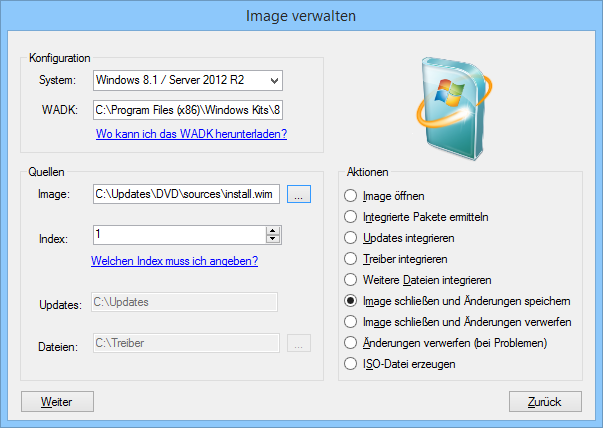Image resolution: width=603 pixels, height=428 pixels.
Task: Click the Zurück button
Action: click(545, 401)
